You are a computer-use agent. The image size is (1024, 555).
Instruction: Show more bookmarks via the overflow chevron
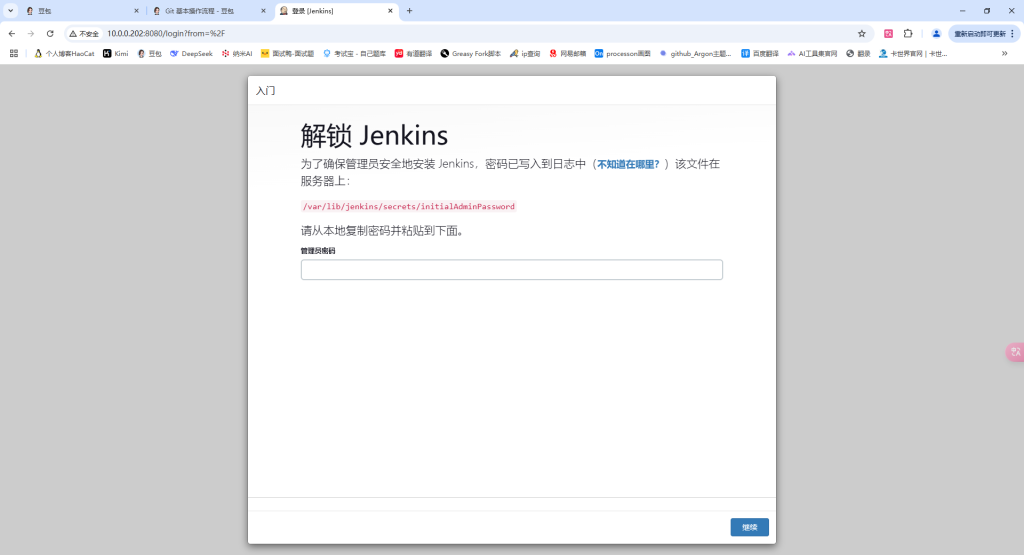point(1004,53)
